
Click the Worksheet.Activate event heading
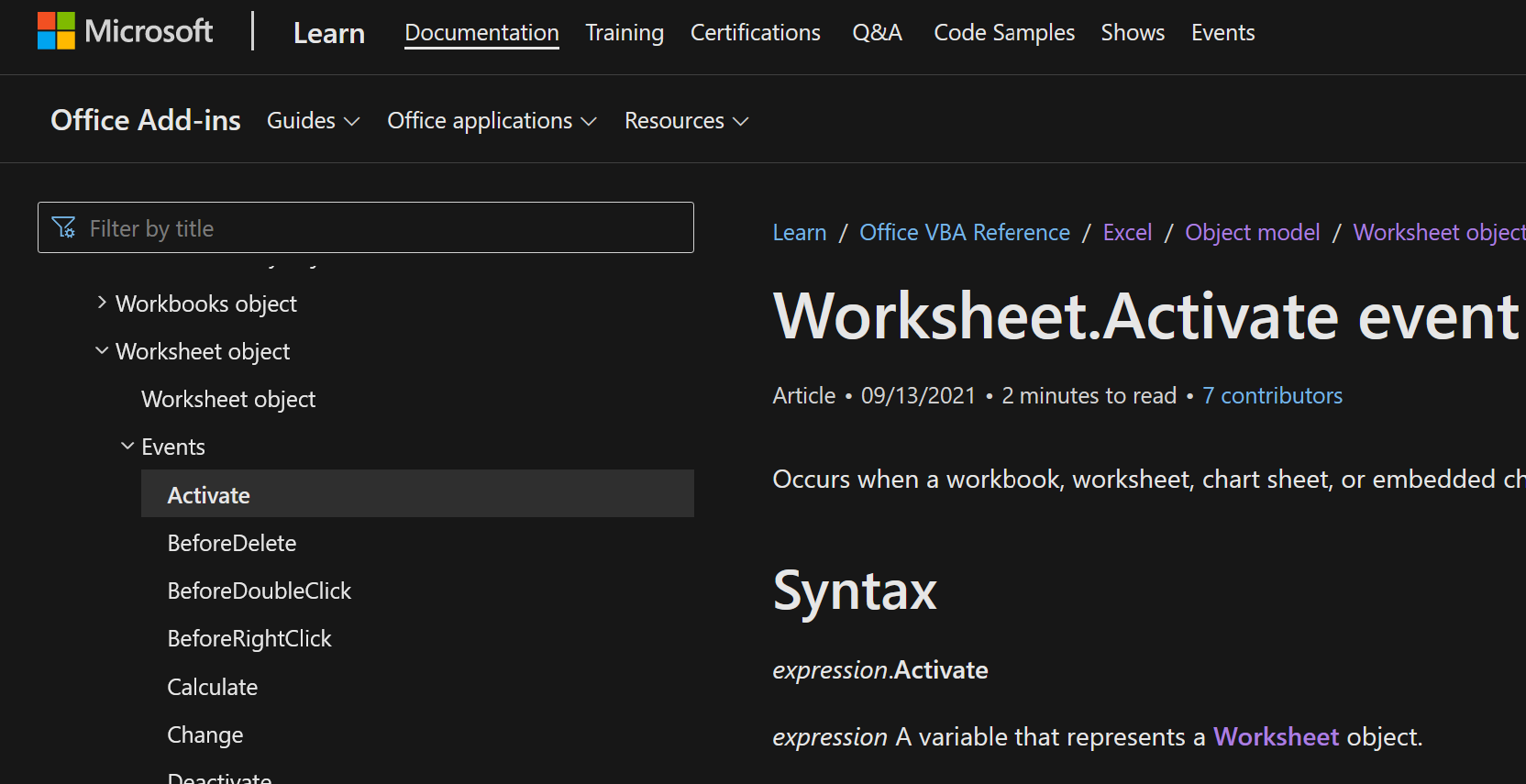pyautogui.click(x=1145, y=316)
